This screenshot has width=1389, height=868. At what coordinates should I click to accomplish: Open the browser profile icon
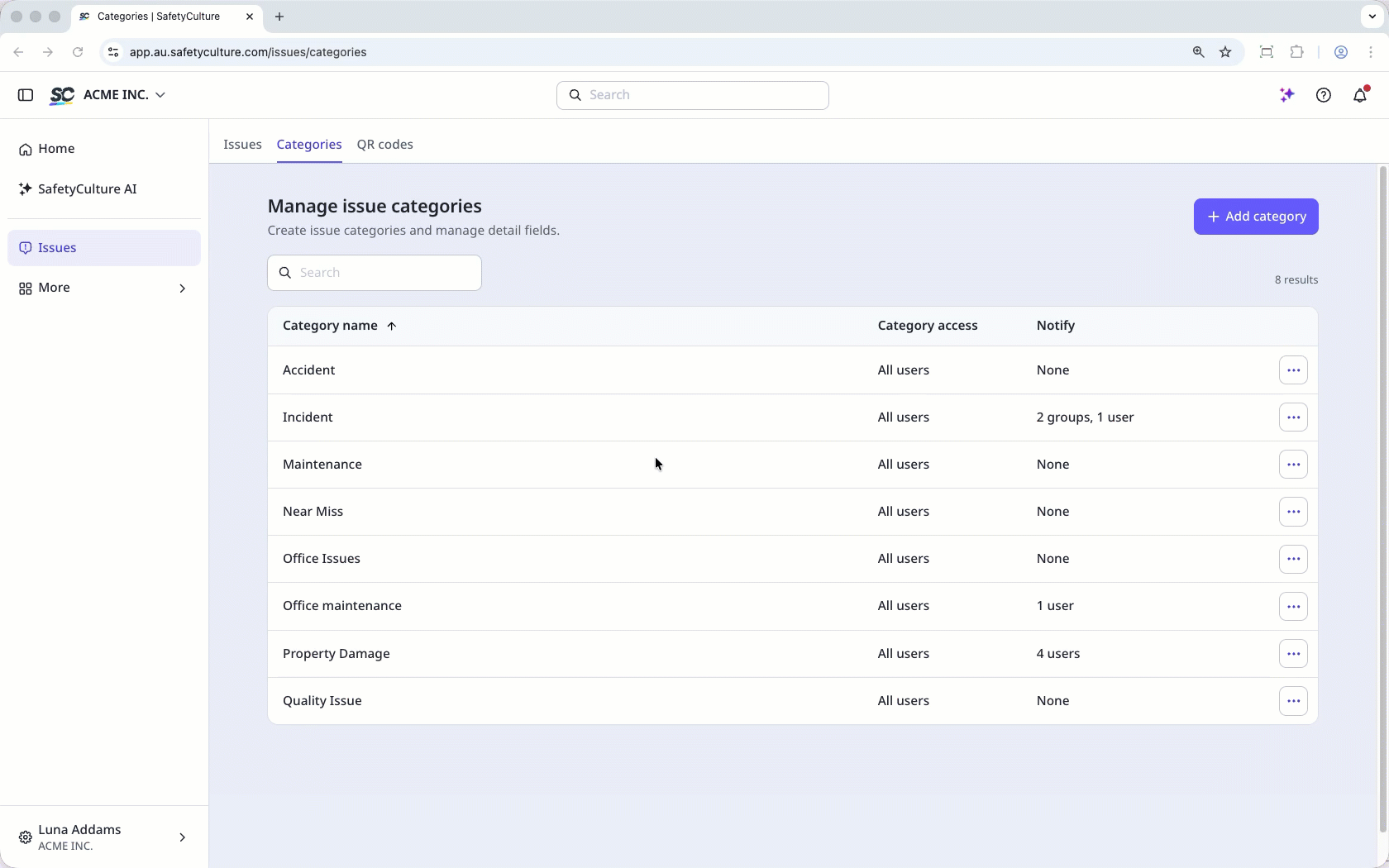(1341, 52)
